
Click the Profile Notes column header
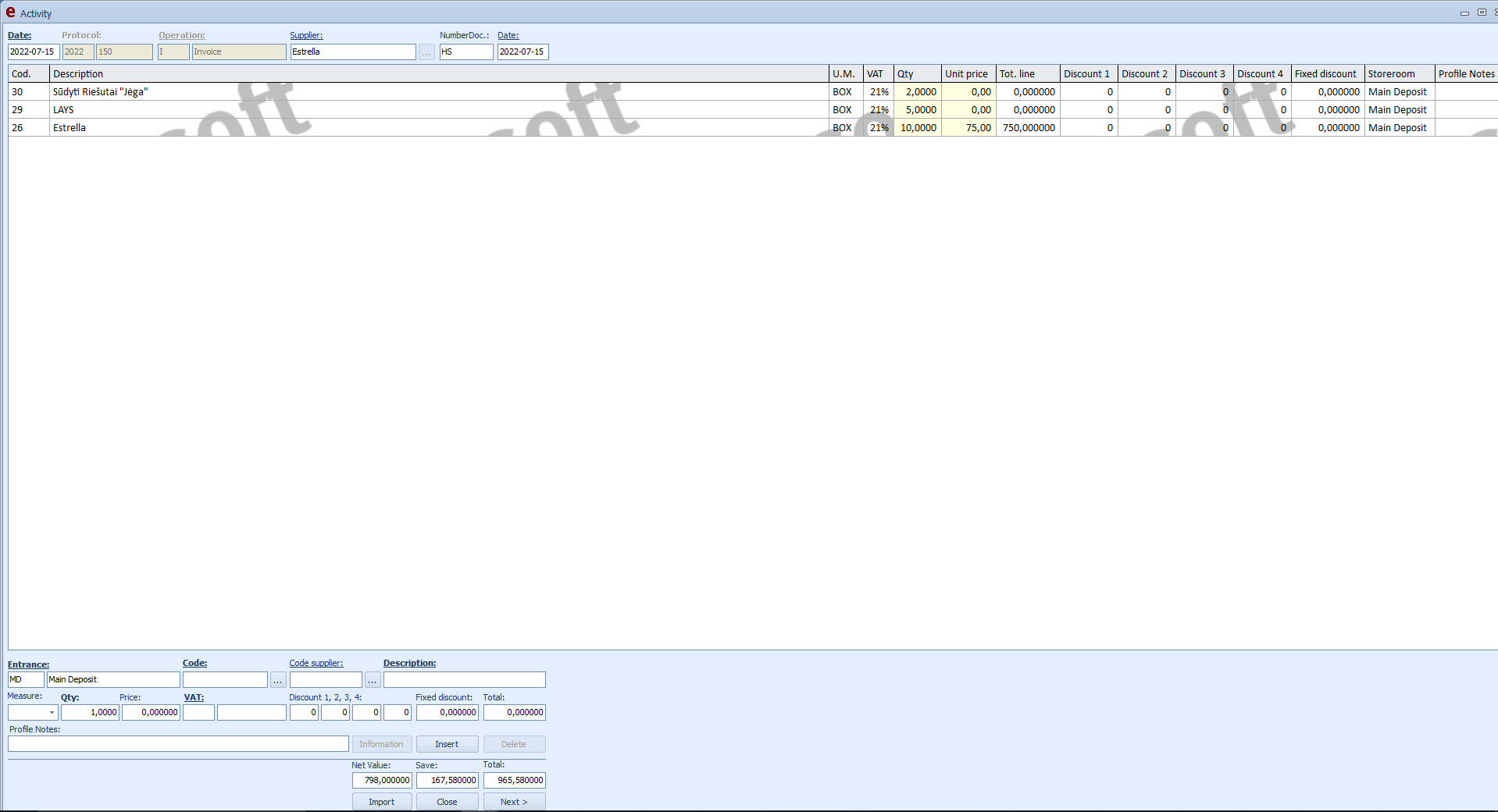1466,74
